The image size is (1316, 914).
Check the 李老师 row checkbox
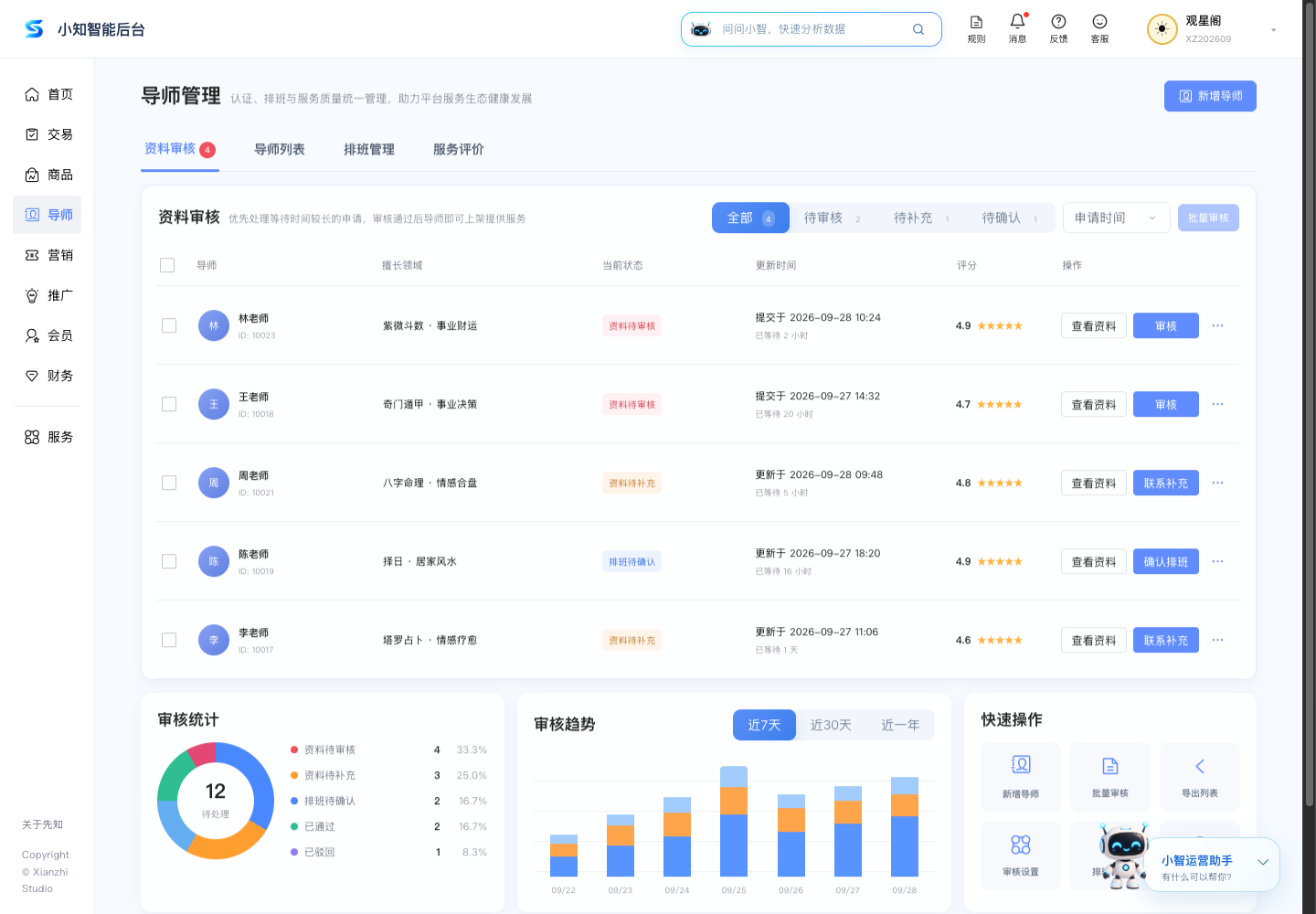(x=169, y=640)
